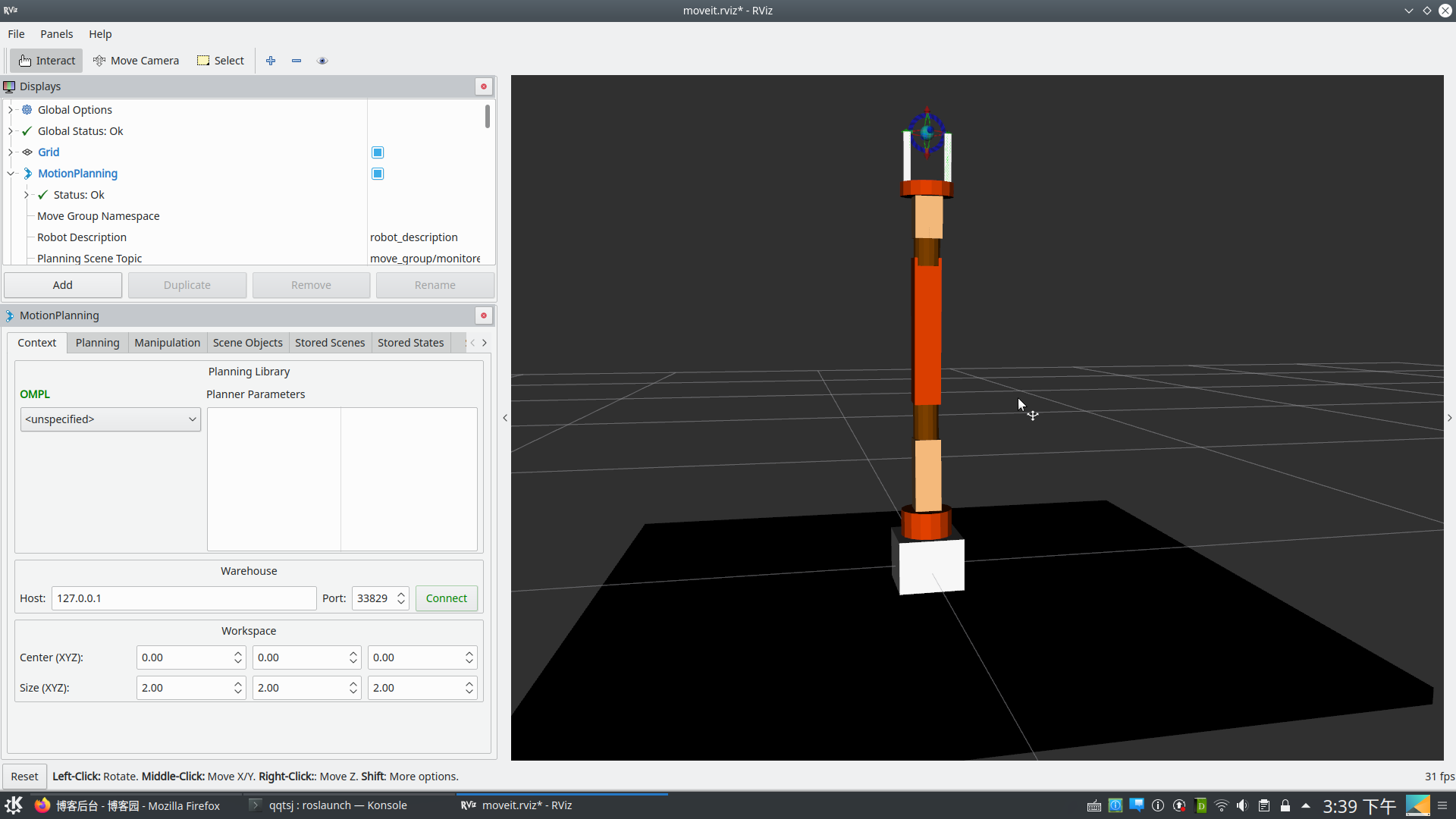This screenshot has height=819, width=1456.
Task: Expand the Global Options tree item
Action: pyautogui.click(x=11, y=110)
